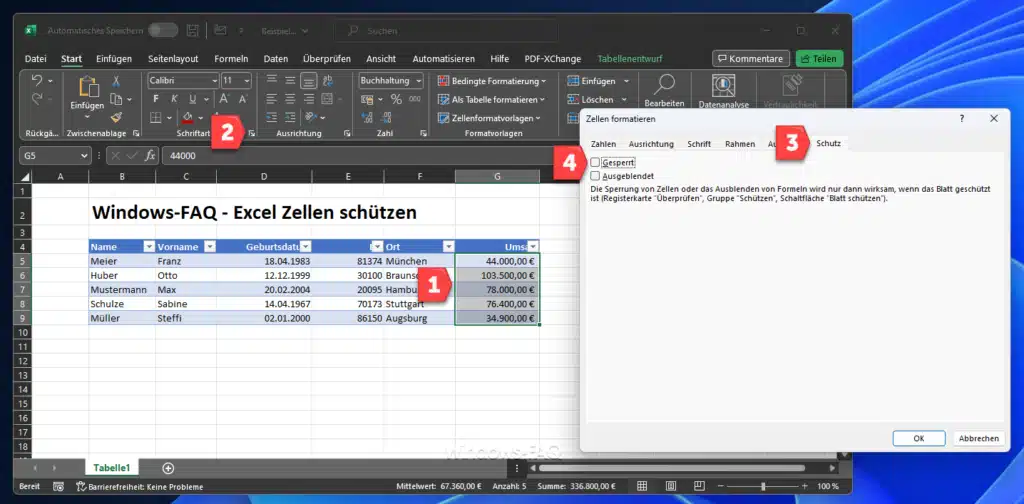Click the thousands separator 000 icon

415,99
